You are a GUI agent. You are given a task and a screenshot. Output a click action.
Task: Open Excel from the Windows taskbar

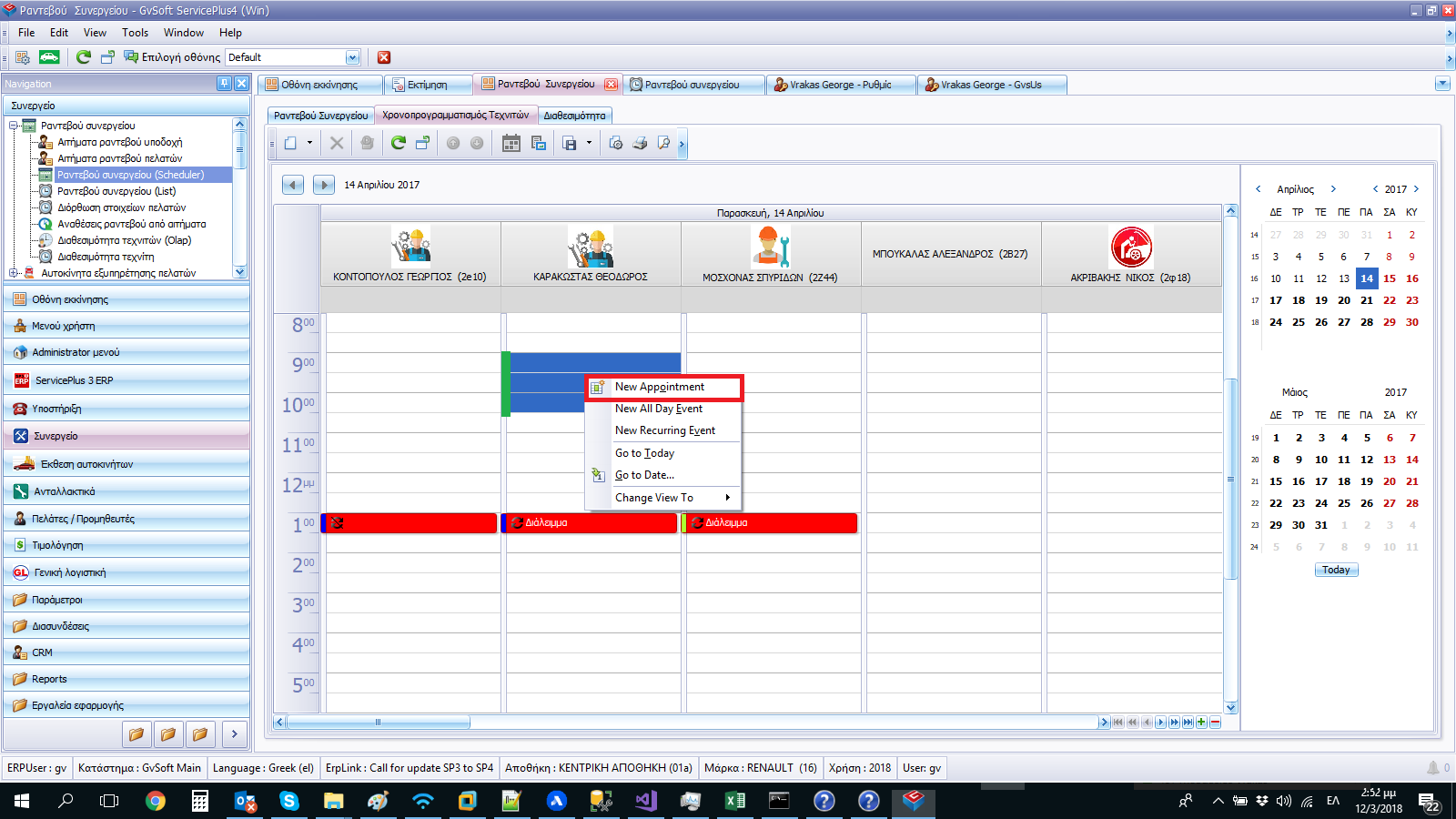click(734, 801)
